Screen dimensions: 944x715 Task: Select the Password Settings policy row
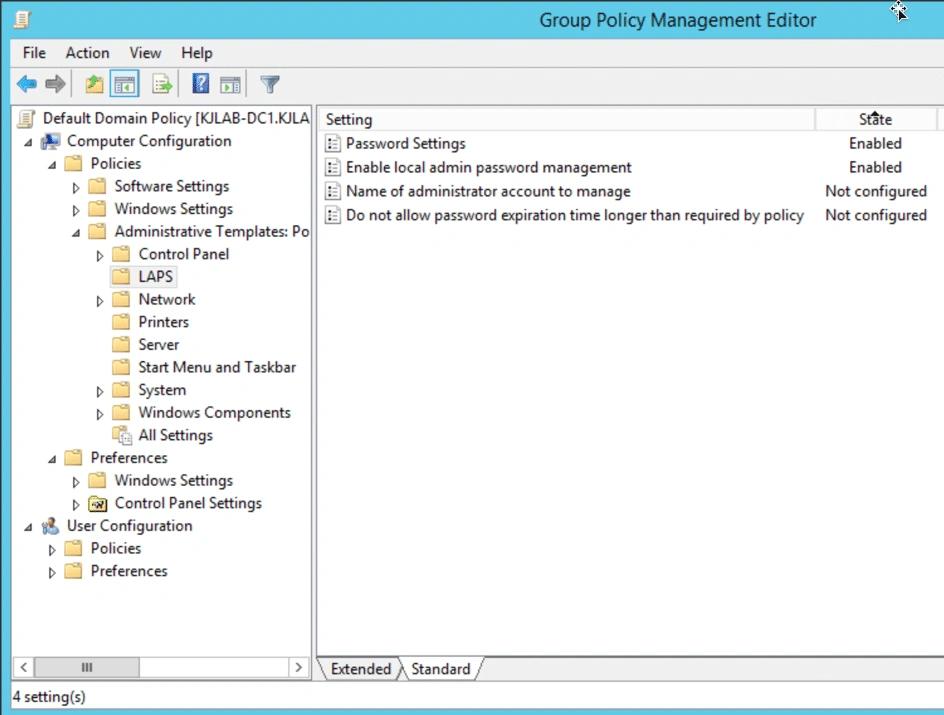[630, 143]
